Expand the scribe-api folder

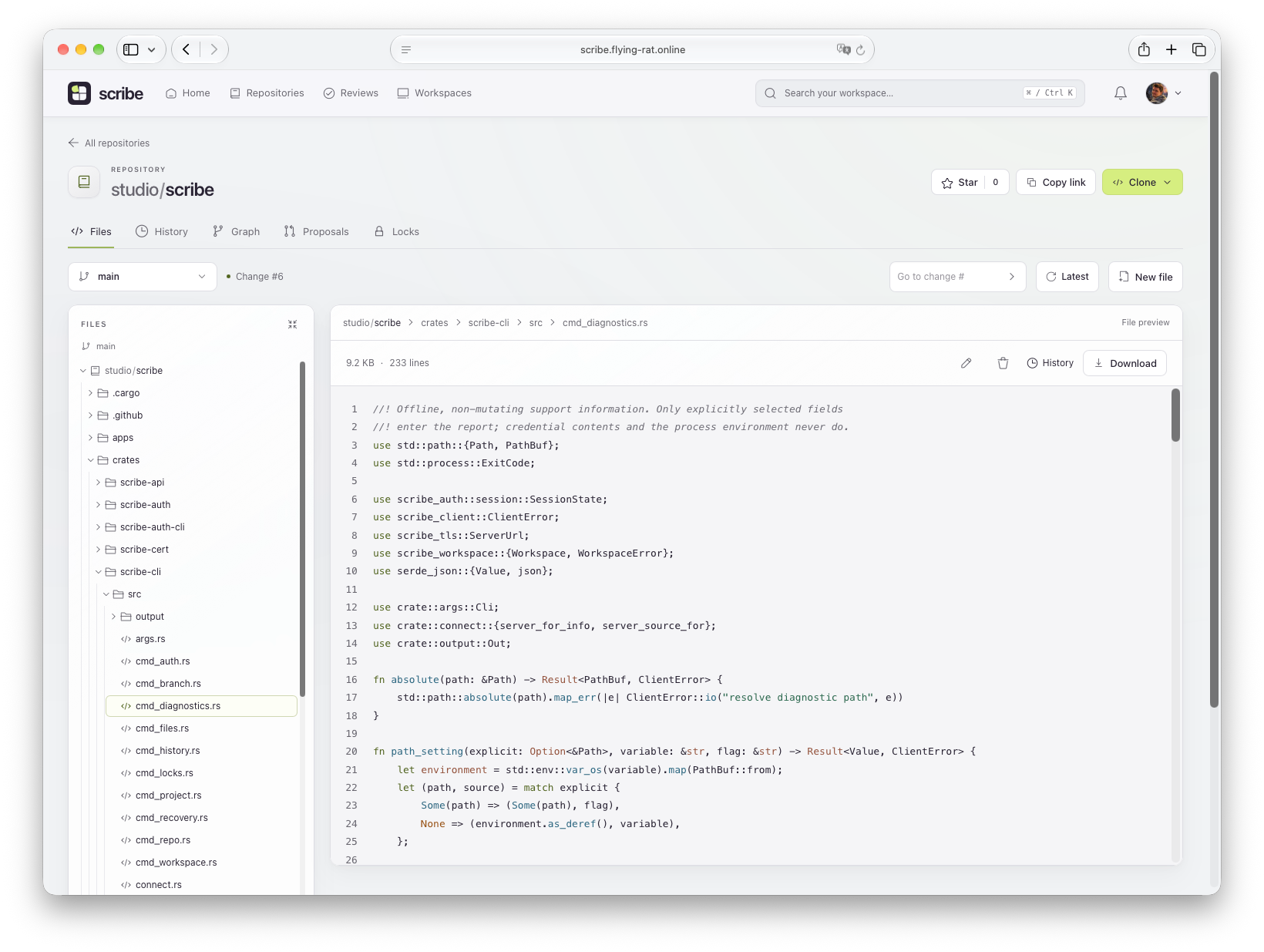98,483
